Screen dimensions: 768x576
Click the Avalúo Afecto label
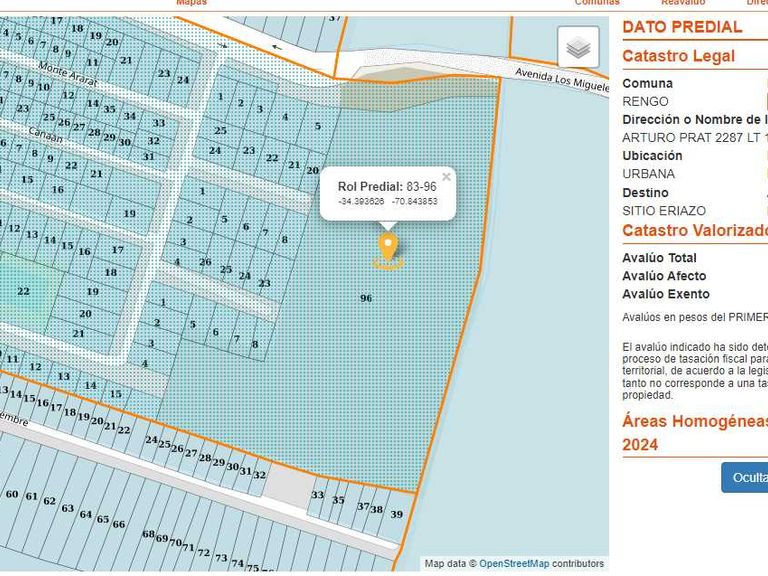pyautogui.click(x=664, y=276)
